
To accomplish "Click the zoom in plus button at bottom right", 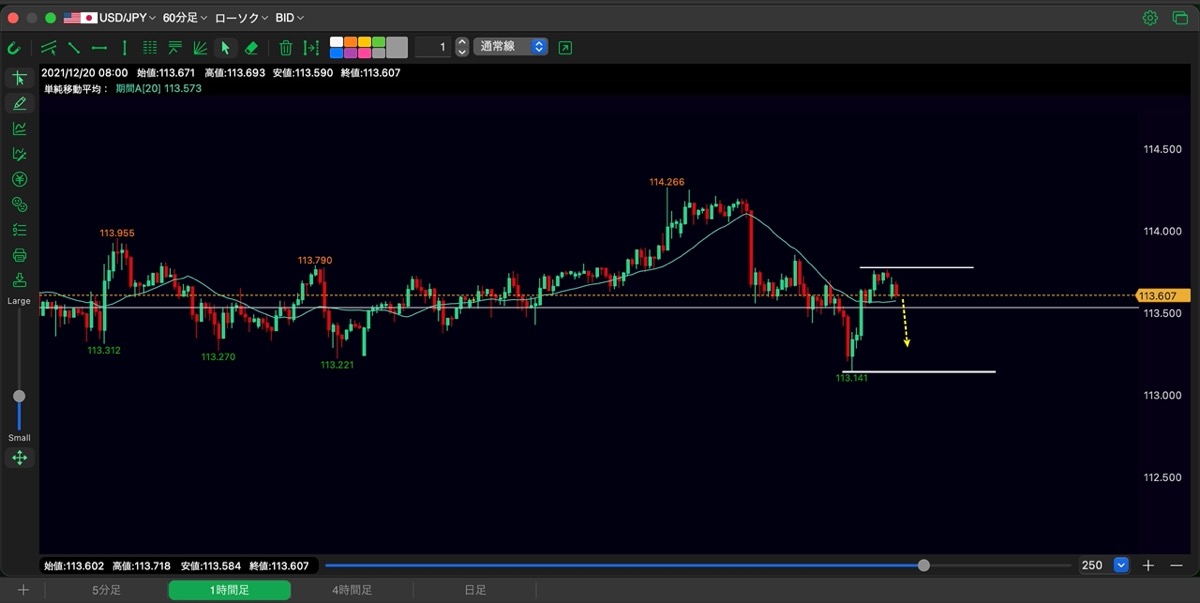I will [1148, 565].
